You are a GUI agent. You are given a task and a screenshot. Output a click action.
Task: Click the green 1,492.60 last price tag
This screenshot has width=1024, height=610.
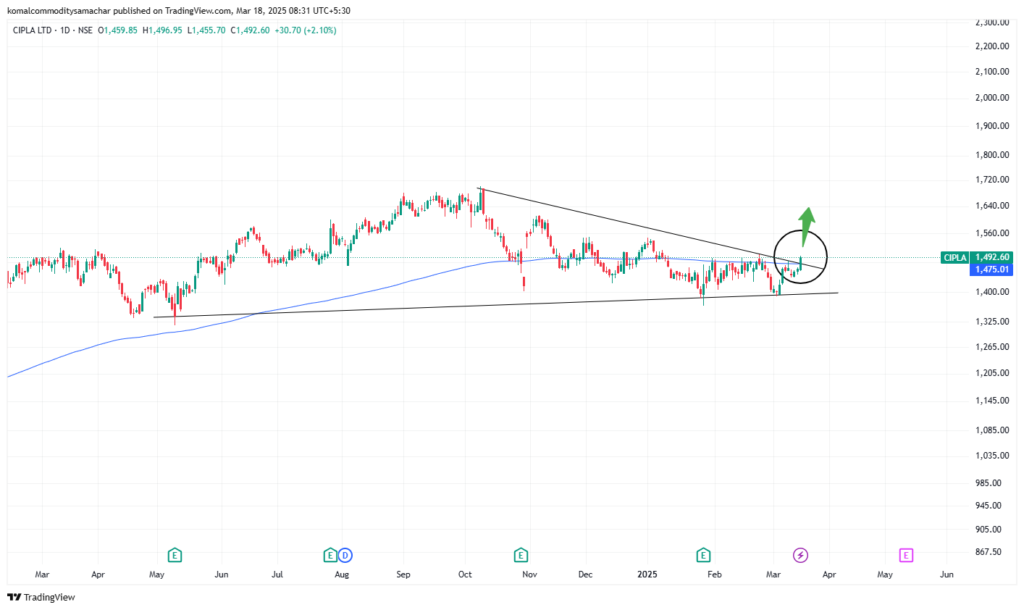991,257
